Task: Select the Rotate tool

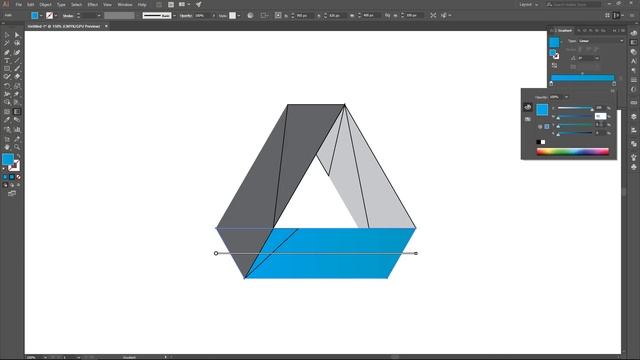Action: coord(7,86)
